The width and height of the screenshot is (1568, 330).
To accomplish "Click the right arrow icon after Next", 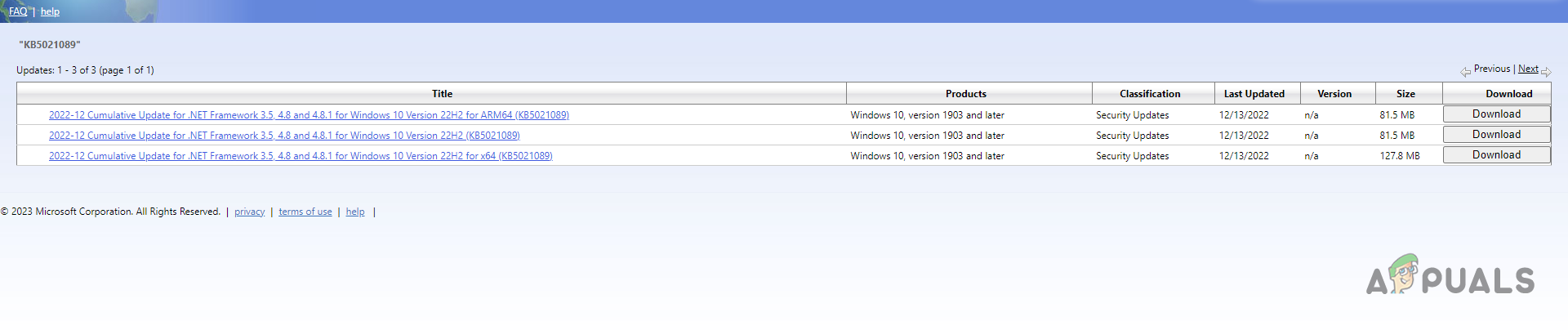I will [1546, 72].
